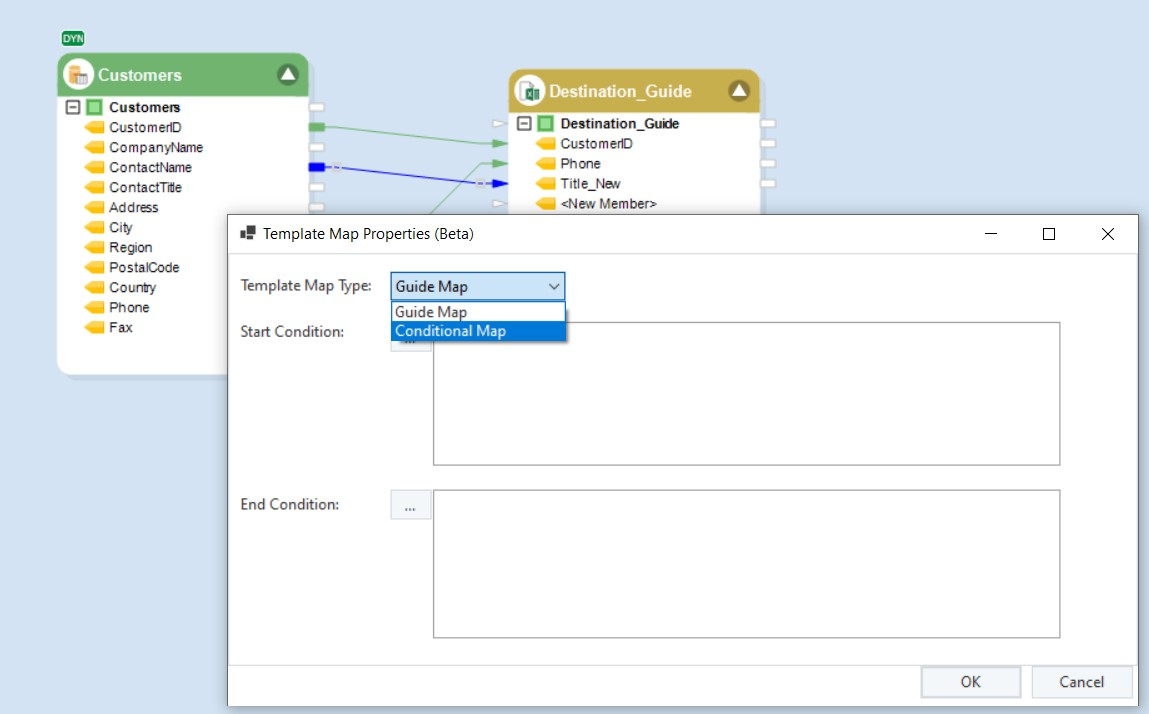Viewport: 1149px width, 714px height.
Task: Collapse the Customers tree with minus box
Action: (73, 107)
